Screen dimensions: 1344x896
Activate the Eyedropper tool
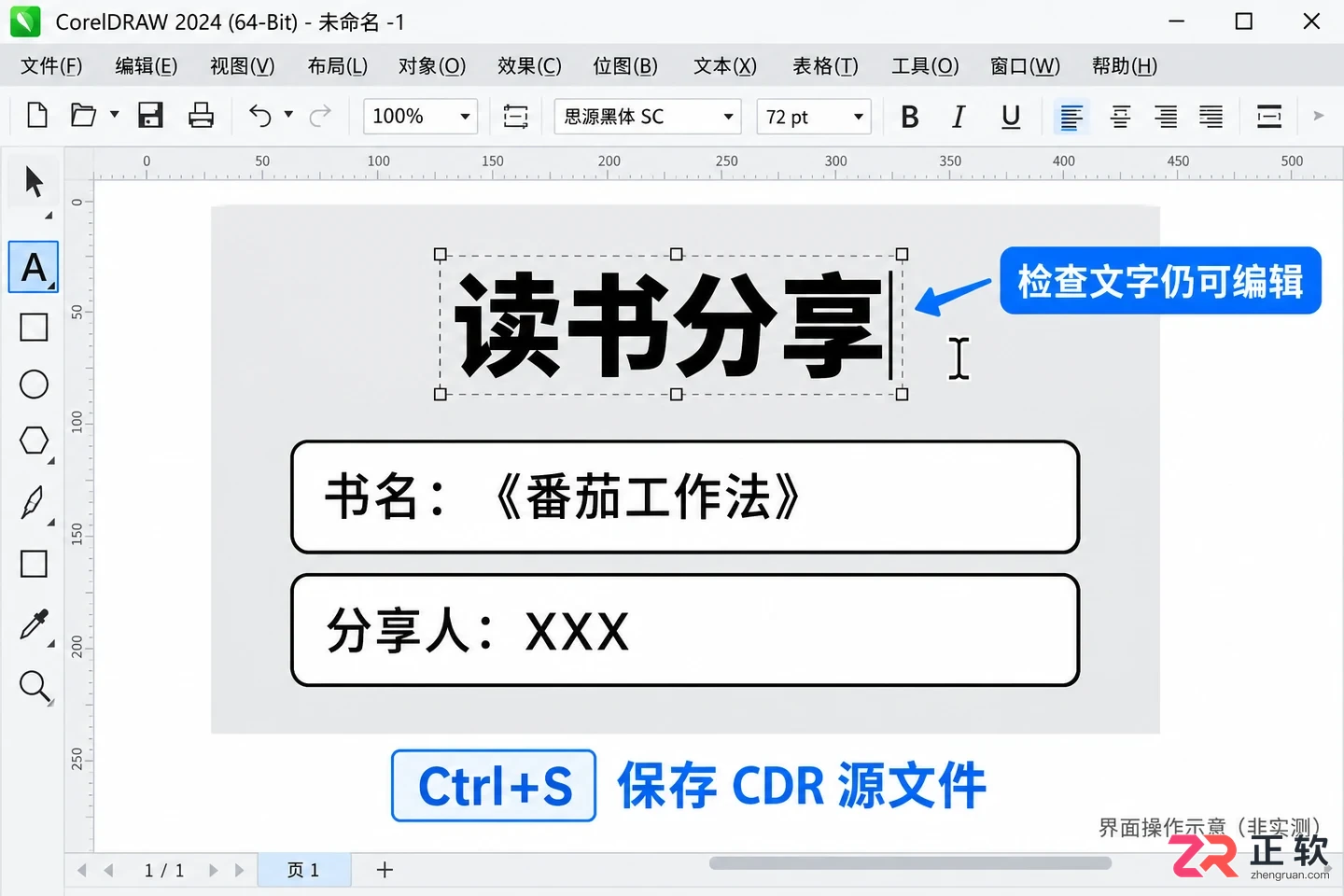coord(34,624)
